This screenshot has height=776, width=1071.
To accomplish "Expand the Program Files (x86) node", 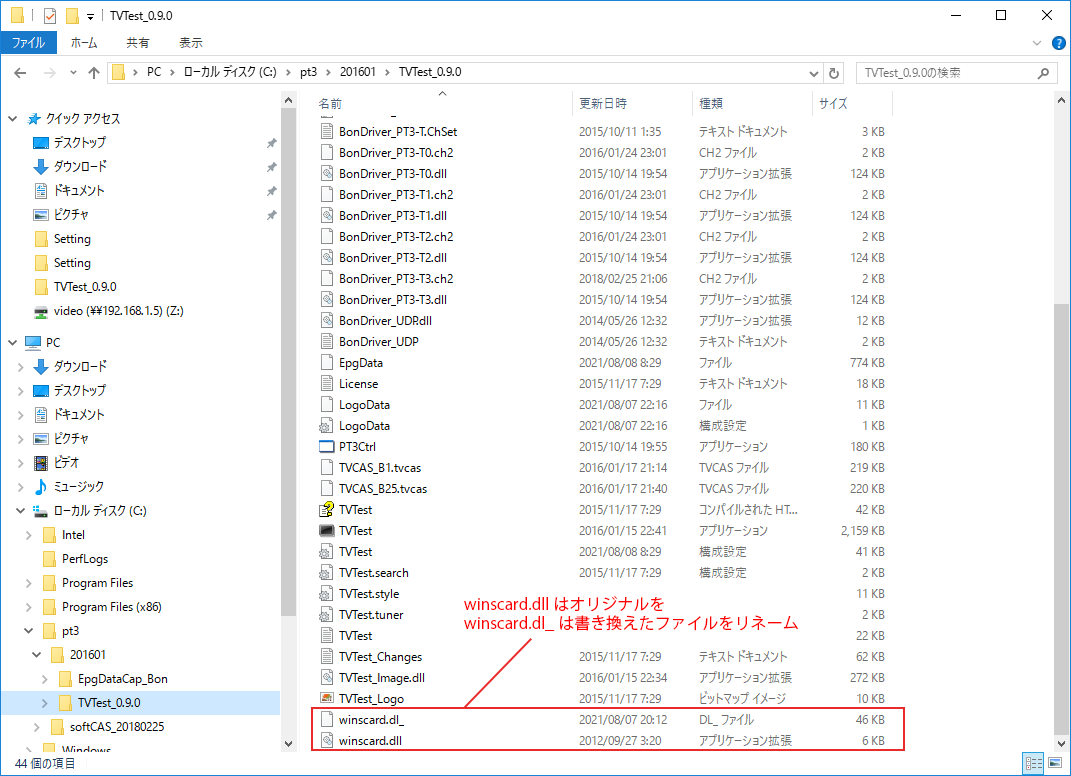I will [x=29, y=607].
